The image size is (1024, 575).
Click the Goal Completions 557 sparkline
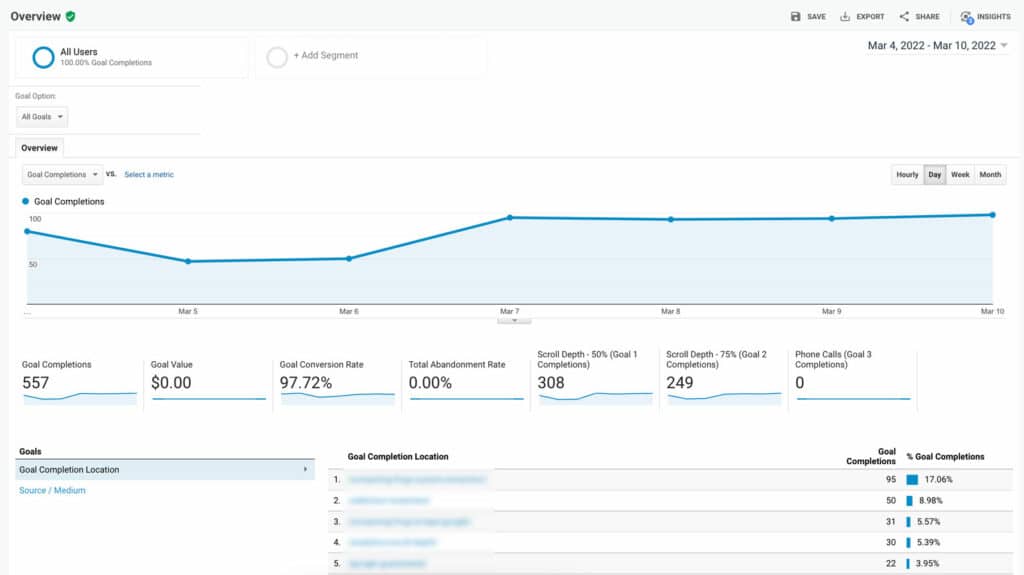(x=80, y=397)
